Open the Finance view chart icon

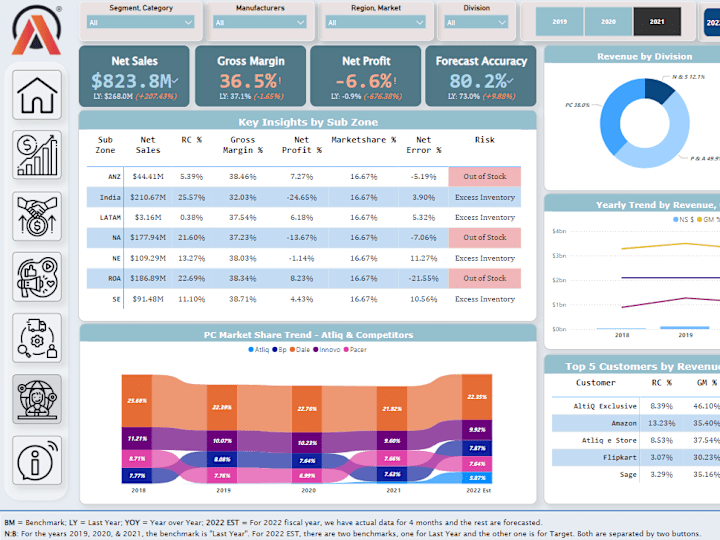point(37,155)
